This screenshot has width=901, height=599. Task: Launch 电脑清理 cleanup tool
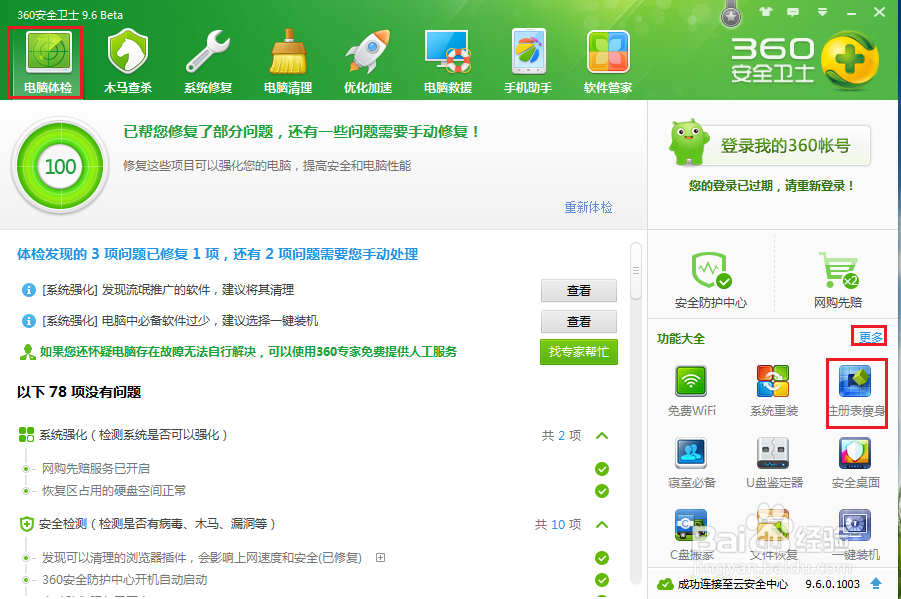point(287,58)
